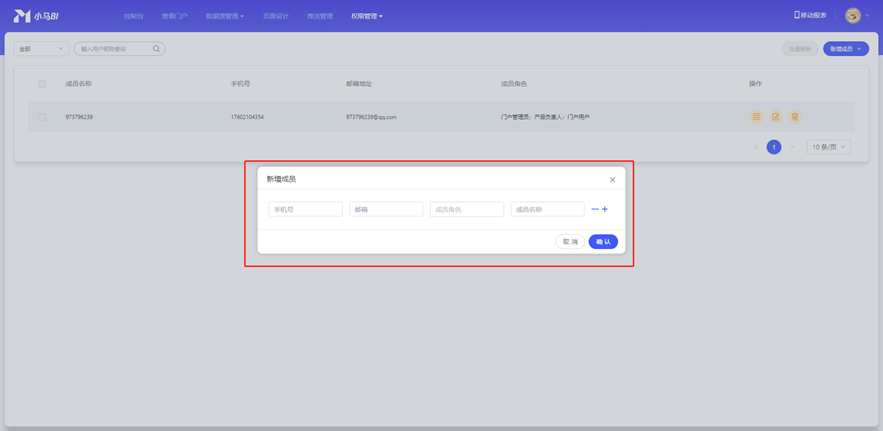Click the orange list details icon in row
The image size is (883, 431).
(x=756, y=117)
